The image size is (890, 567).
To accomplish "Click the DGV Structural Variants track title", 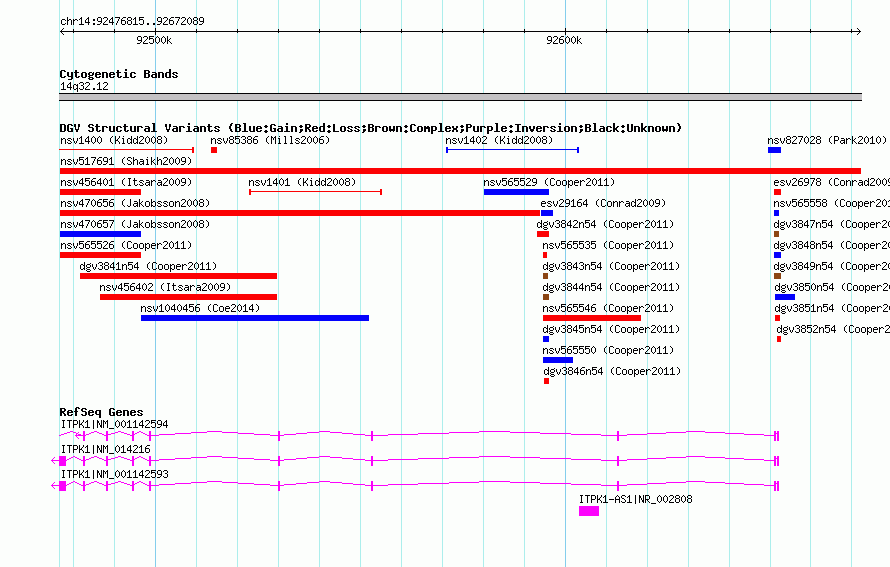I will [371, 128].
